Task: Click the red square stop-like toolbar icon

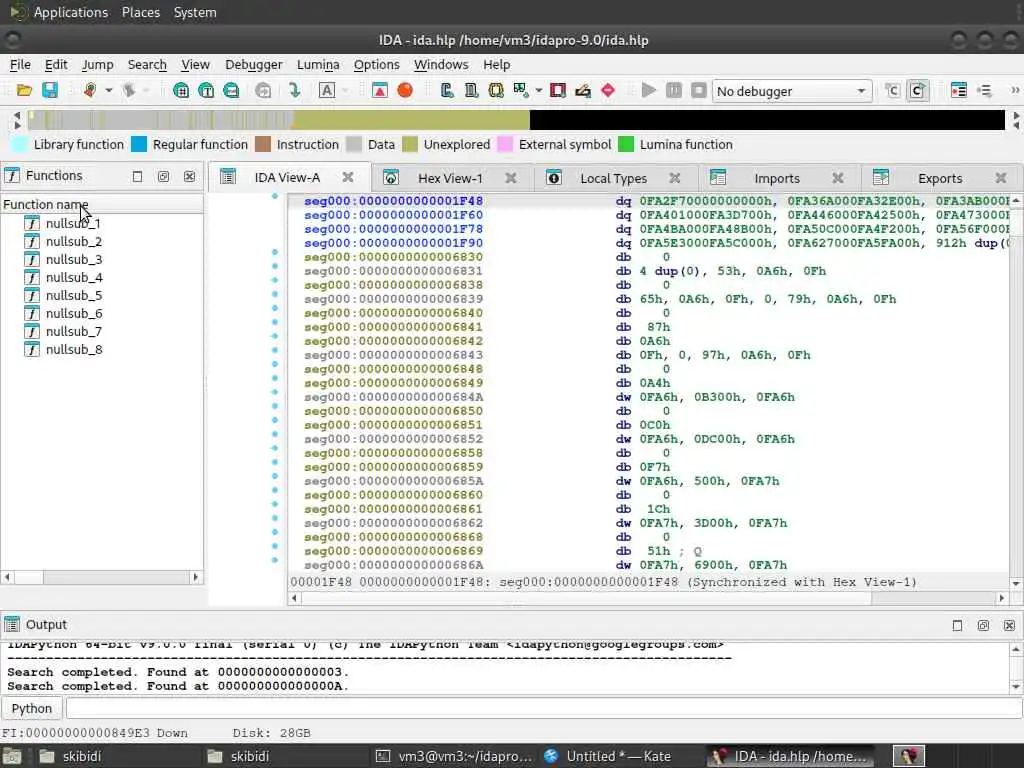Action: [x=558, y=90]
